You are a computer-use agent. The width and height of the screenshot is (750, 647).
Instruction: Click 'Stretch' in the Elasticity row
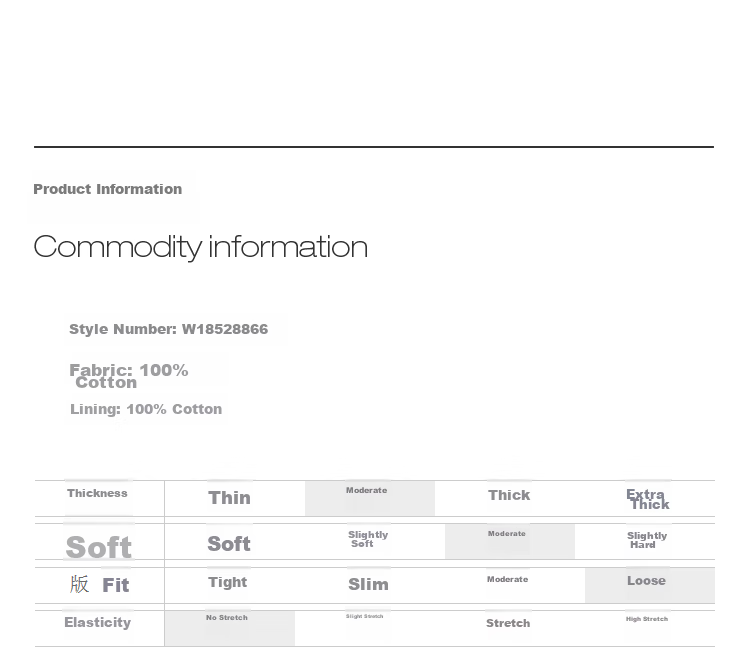click(x=508, y=624)
